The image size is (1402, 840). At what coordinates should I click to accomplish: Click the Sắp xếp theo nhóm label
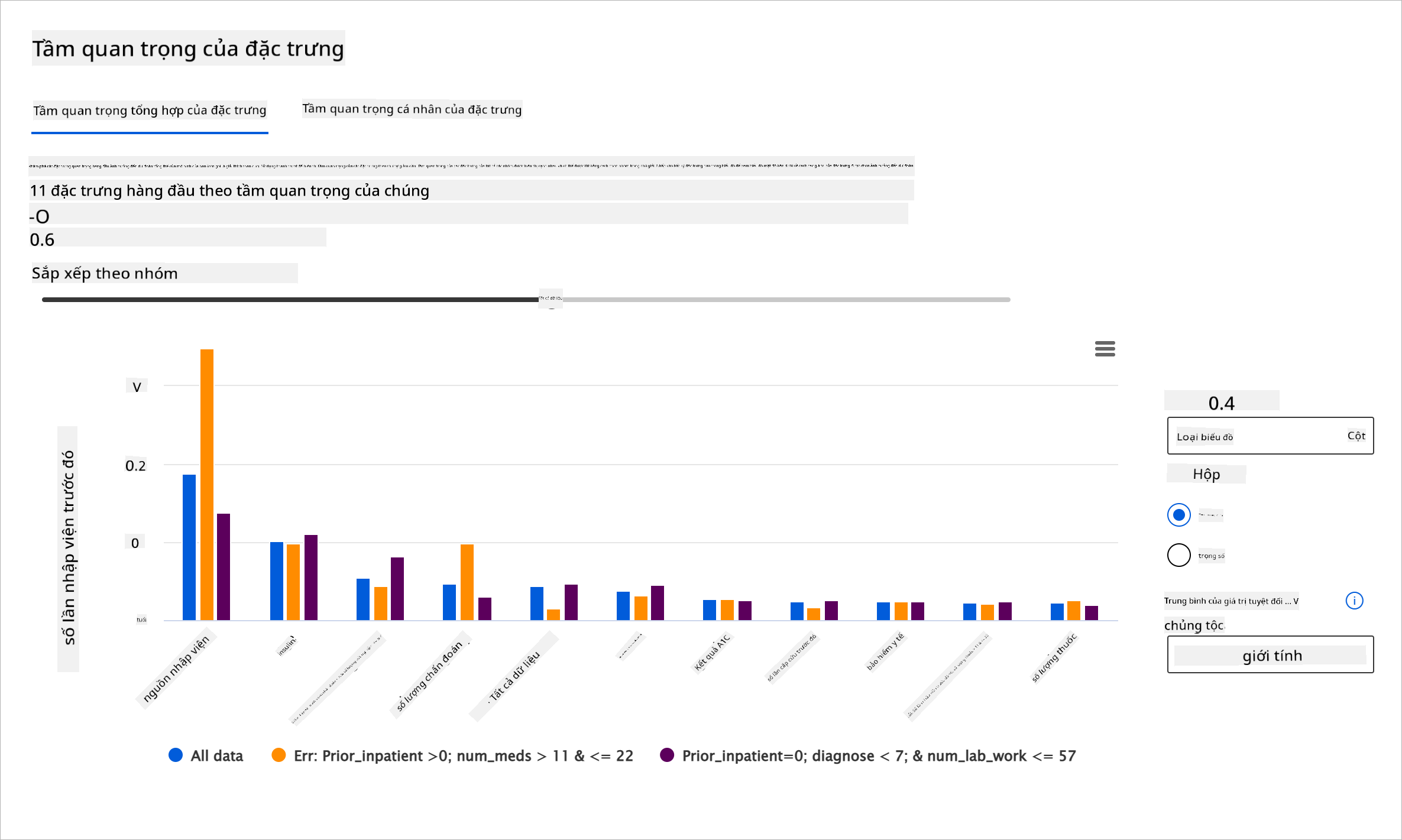[x=105, y=273]
